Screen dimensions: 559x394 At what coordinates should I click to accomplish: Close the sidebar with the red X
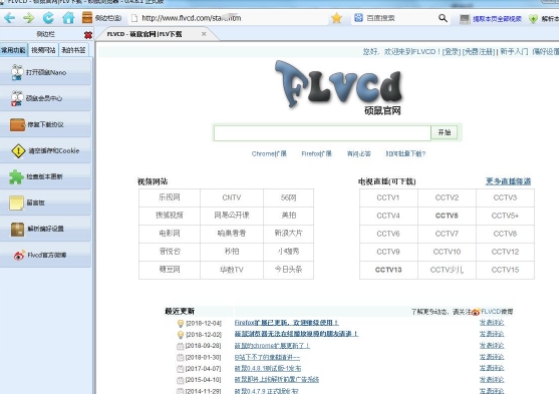tap(88, 35)
